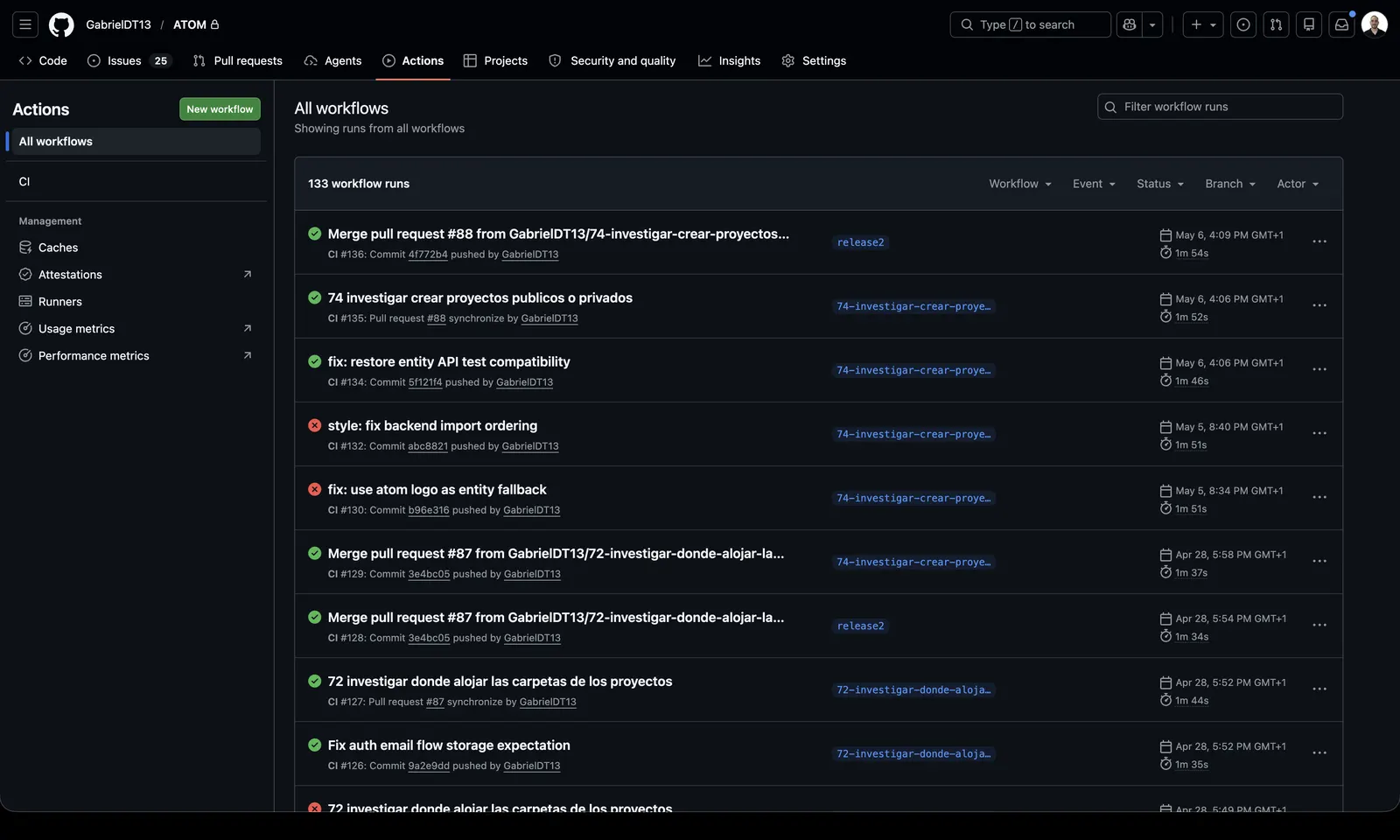Open the issues icon in top header

pos(1243,24)
